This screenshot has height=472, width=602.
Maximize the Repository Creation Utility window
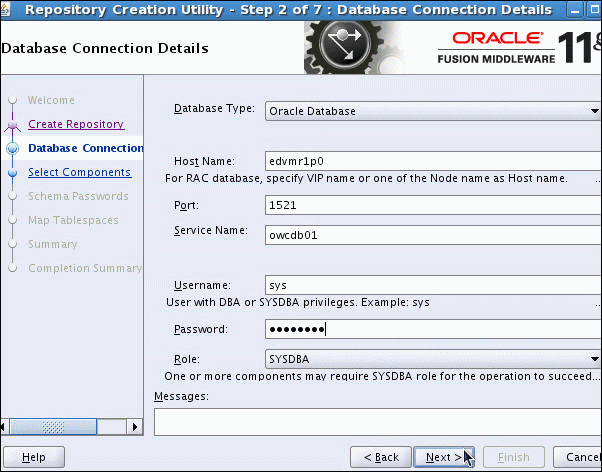pos(594,10)
